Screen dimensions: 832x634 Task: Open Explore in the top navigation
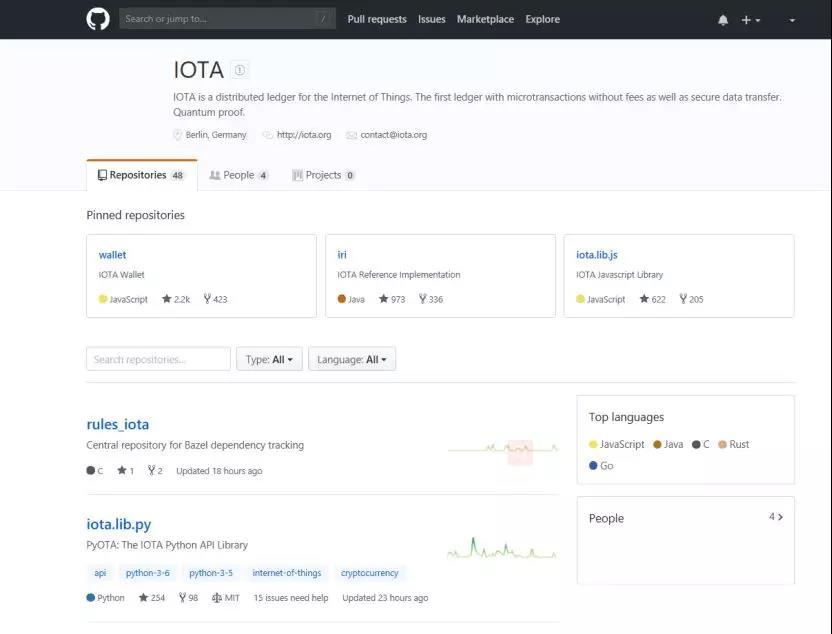pos(542,19)
